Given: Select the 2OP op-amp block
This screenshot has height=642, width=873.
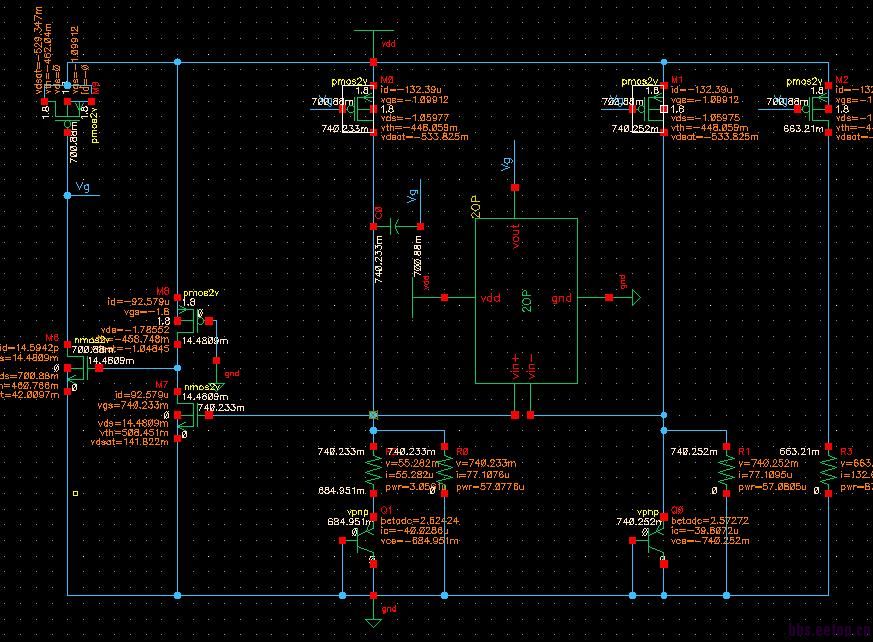Looking at the screenshot, I should pyautogui.click(x=526, y=301).
